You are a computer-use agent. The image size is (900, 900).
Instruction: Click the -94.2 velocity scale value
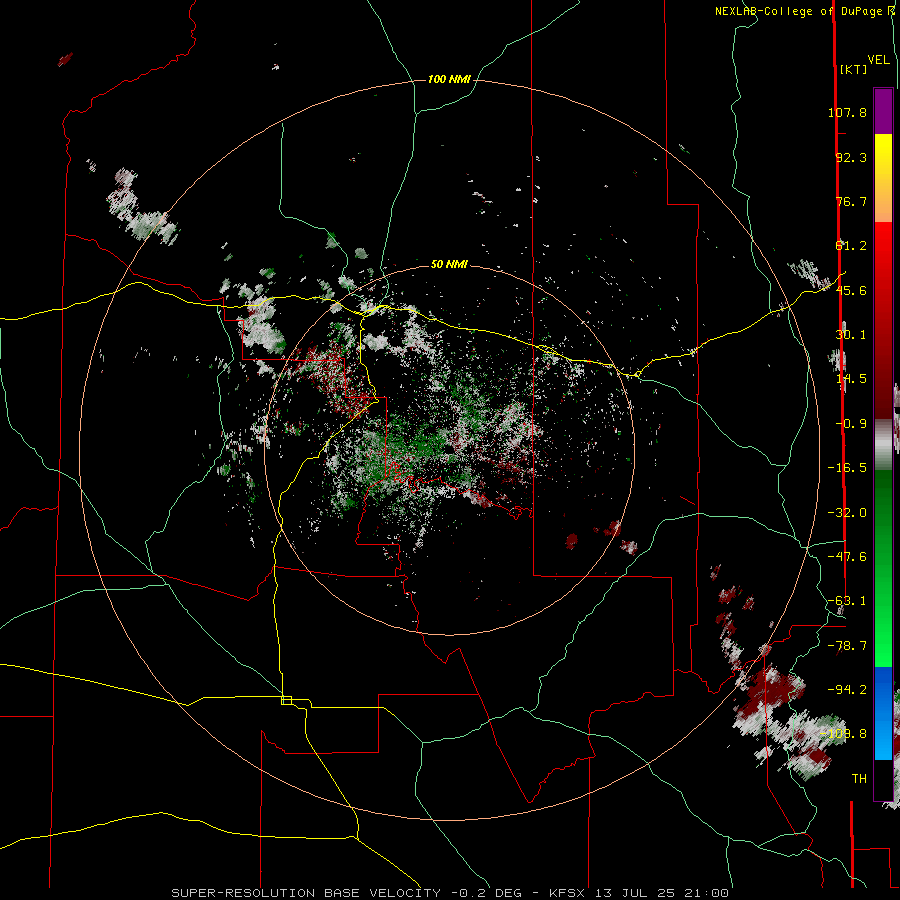[x=847, y=690]
